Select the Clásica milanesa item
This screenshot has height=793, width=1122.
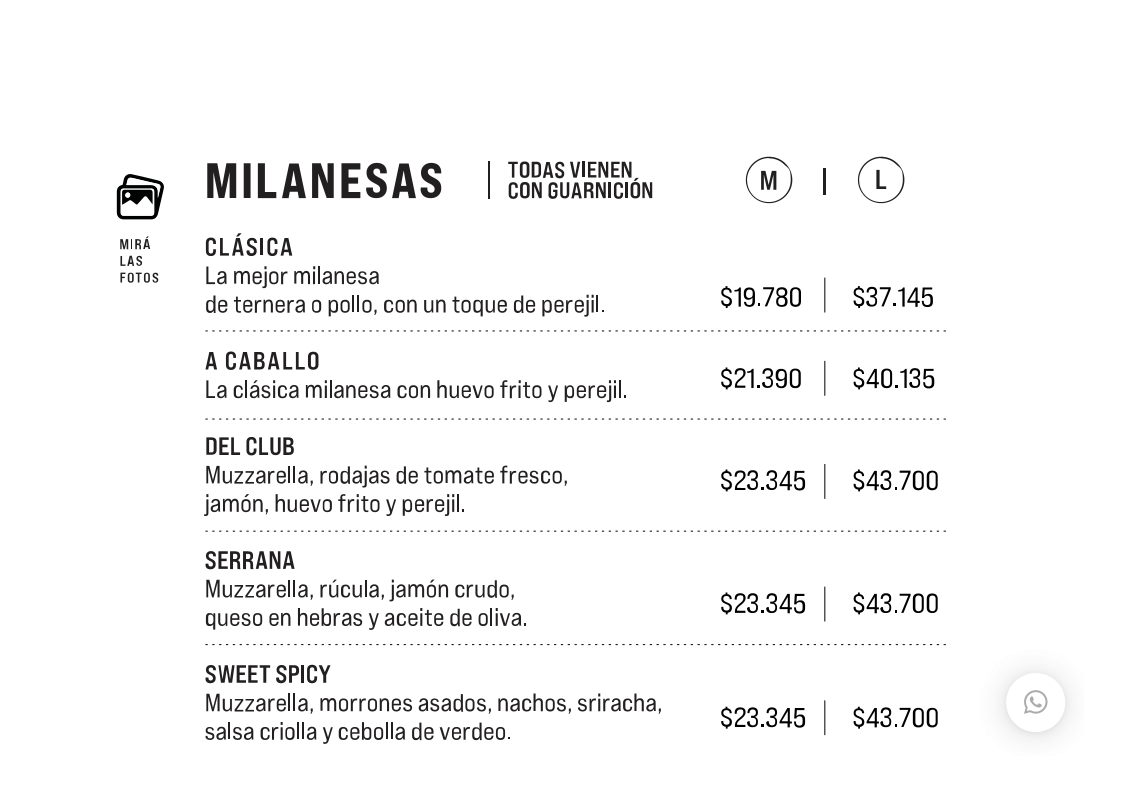(x=249, y=247)
